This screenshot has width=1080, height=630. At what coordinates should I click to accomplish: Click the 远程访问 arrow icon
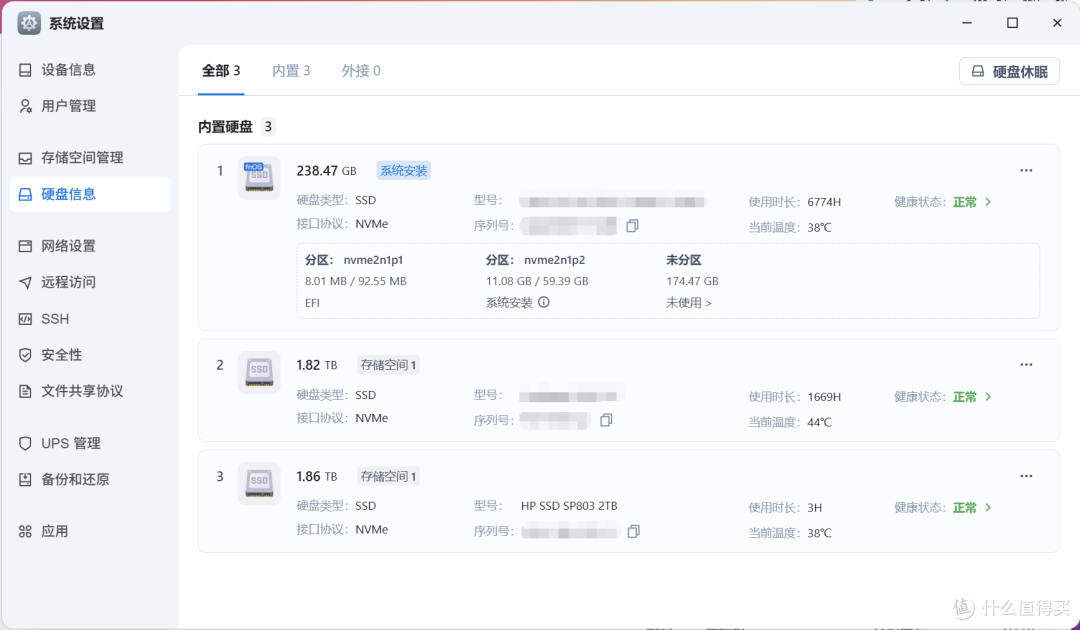[25, 282]
